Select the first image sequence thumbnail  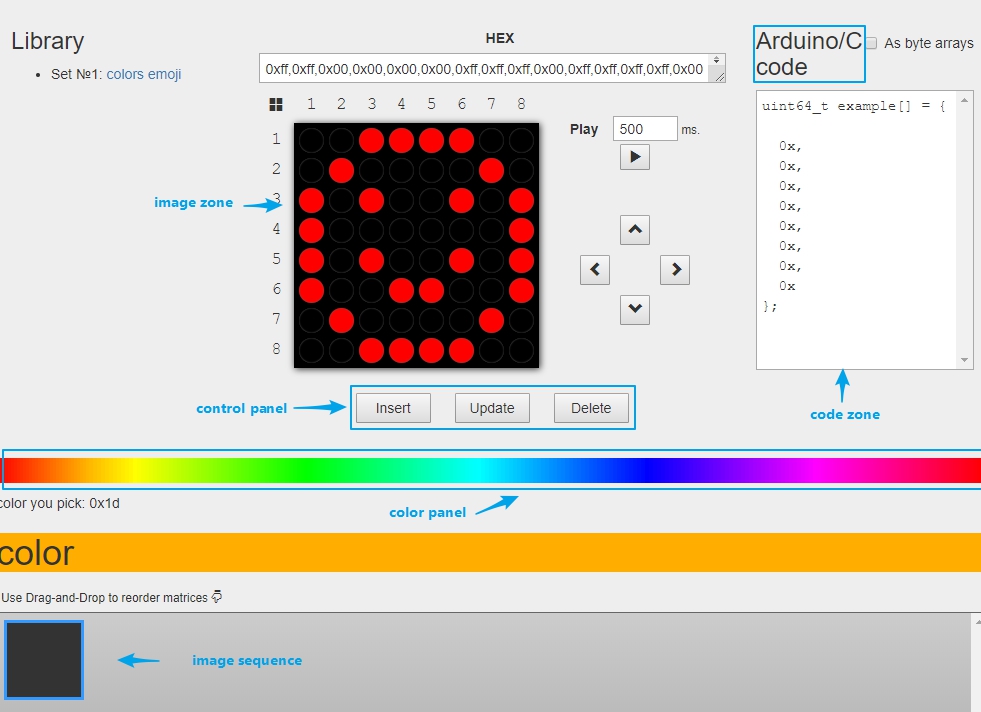(x=44, y=659)
